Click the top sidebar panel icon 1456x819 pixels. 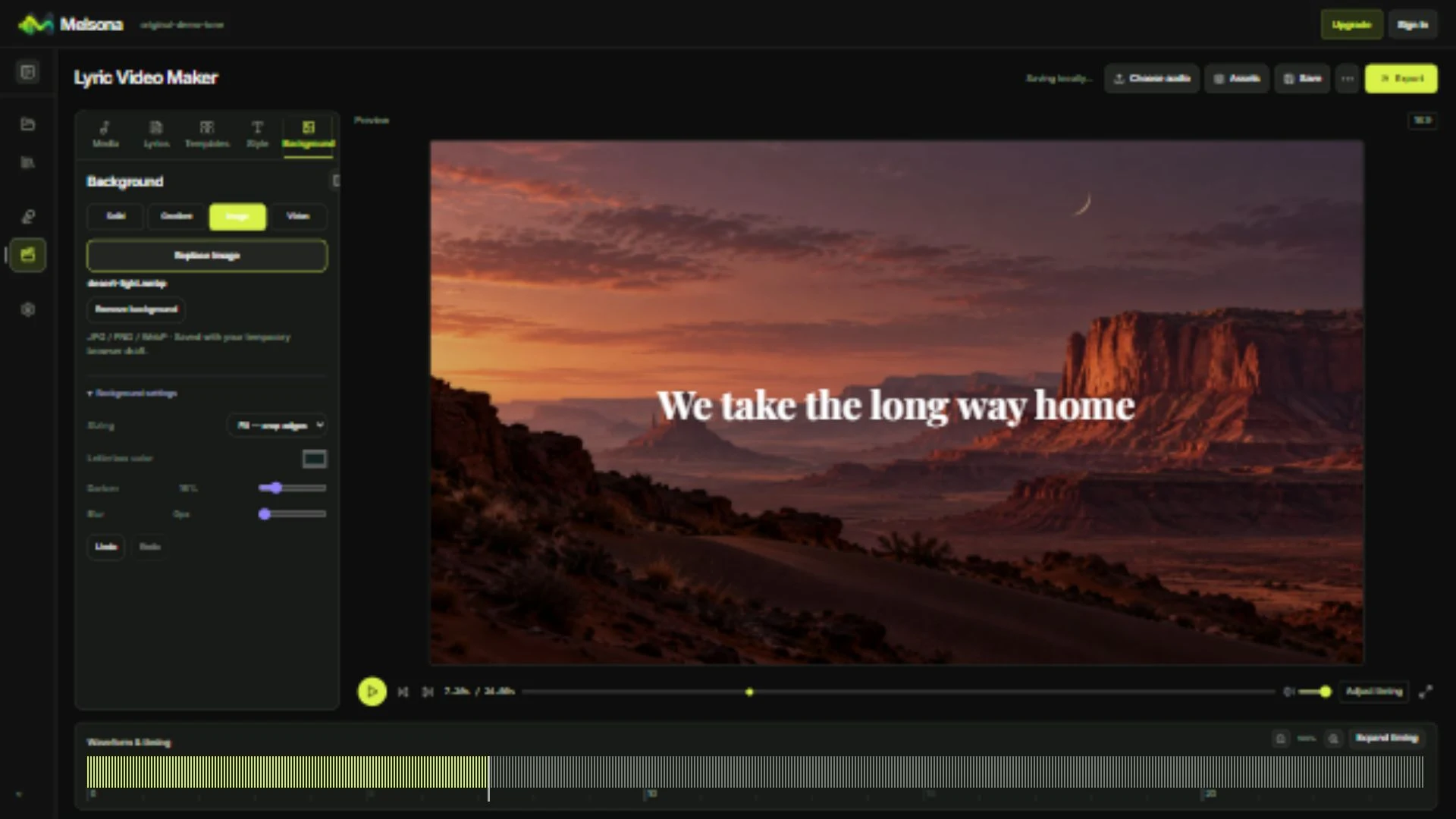28,72
